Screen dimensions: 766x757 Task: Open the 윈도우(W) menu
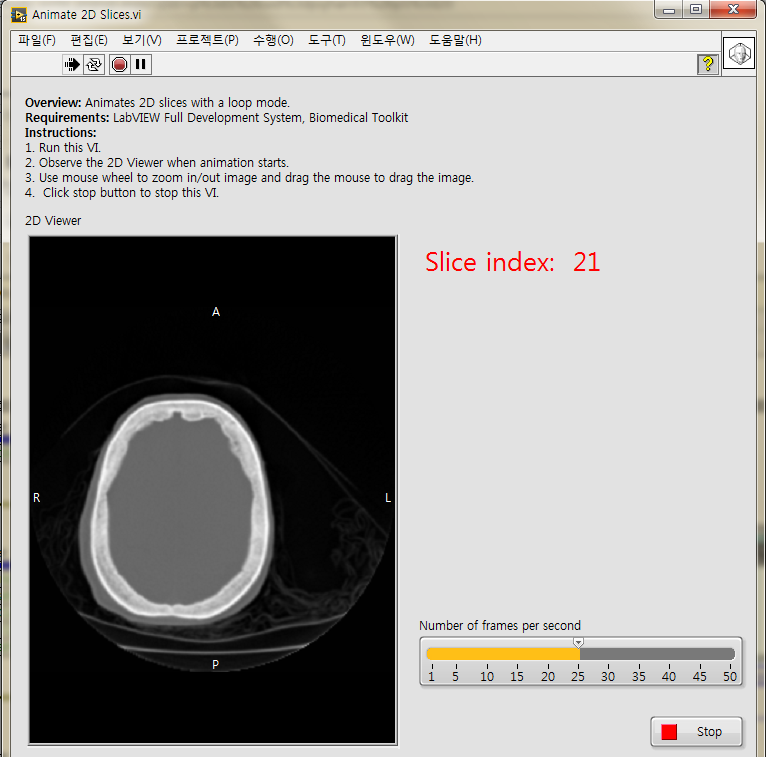point(388,40)
